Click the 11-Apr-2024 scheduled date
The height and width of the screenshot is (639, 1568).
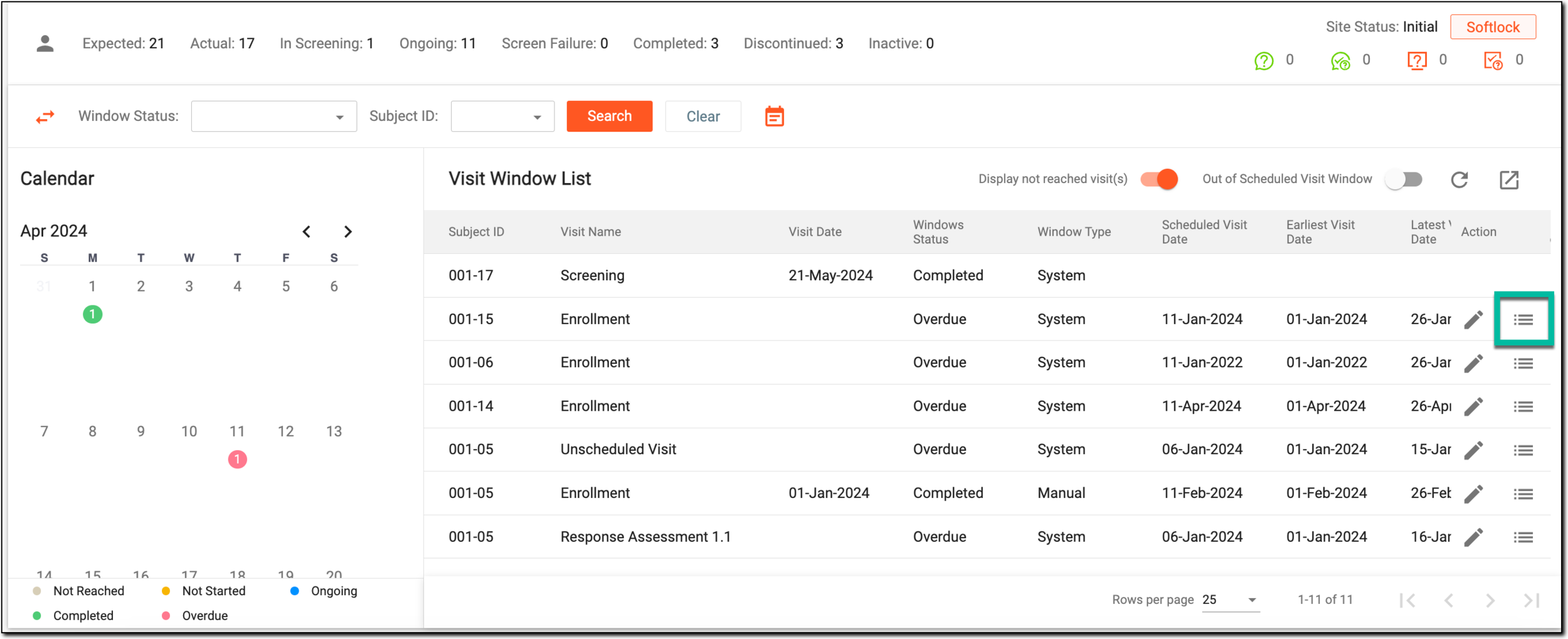click(x=1201, y=406)
